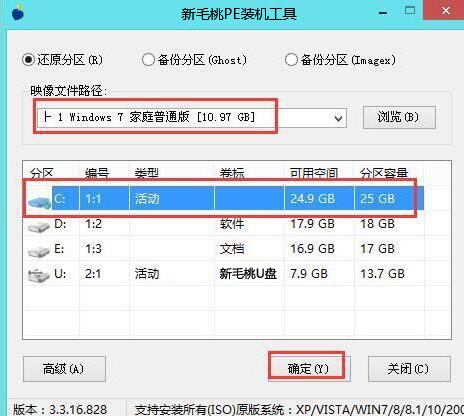
Task: Minimize the 新毛桃PE装机工具 window
Action: 383,12
